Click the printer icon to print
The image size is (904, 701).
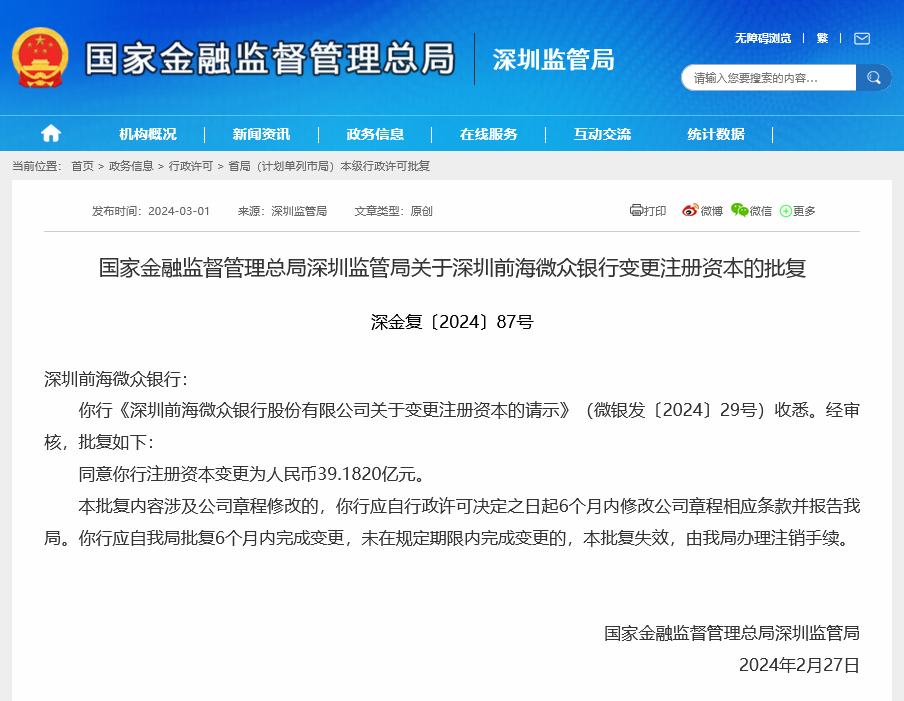(x=636, y=210)
